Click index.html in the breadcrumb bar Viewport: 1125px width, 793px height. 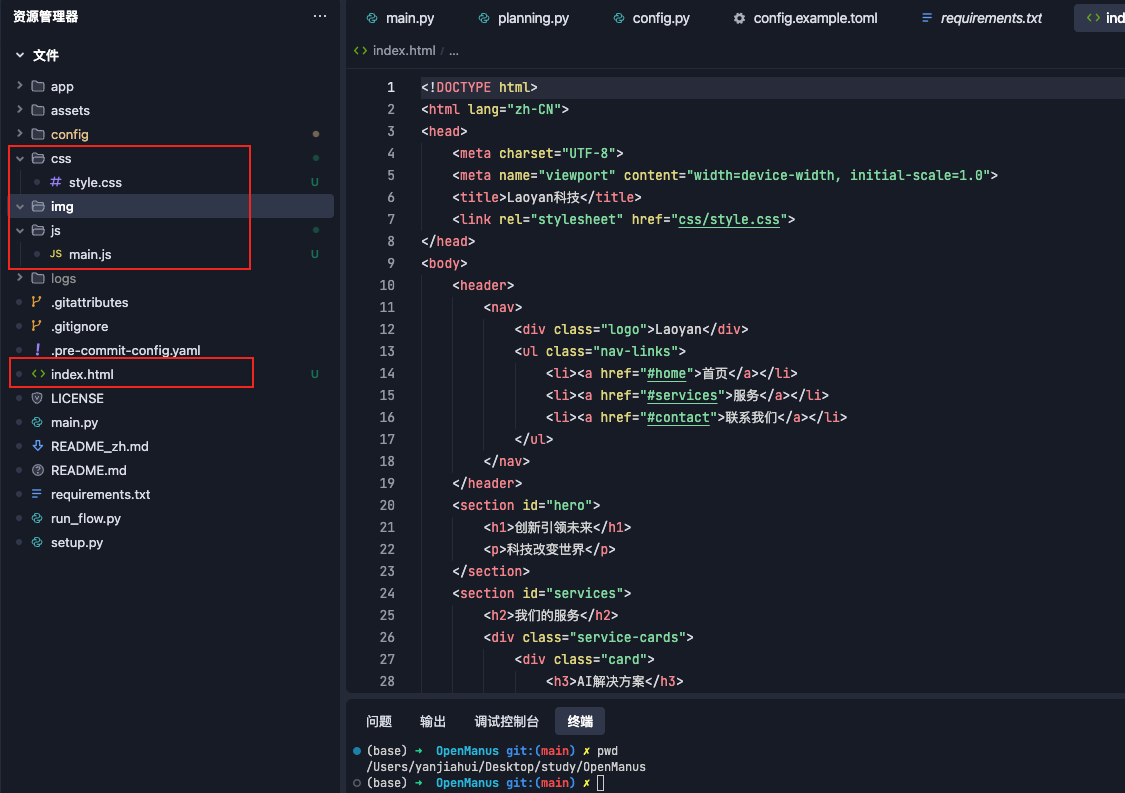point(403,50)
